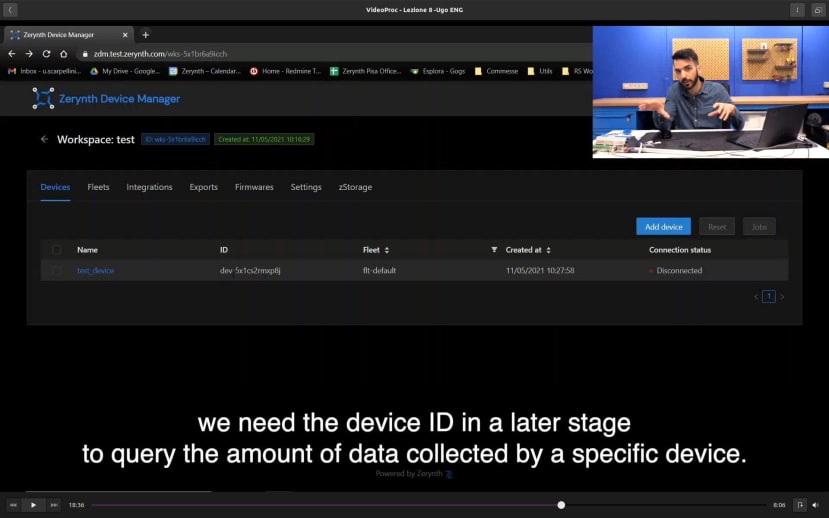Switch to the Settings tab
829x518 pixels.
306,187
